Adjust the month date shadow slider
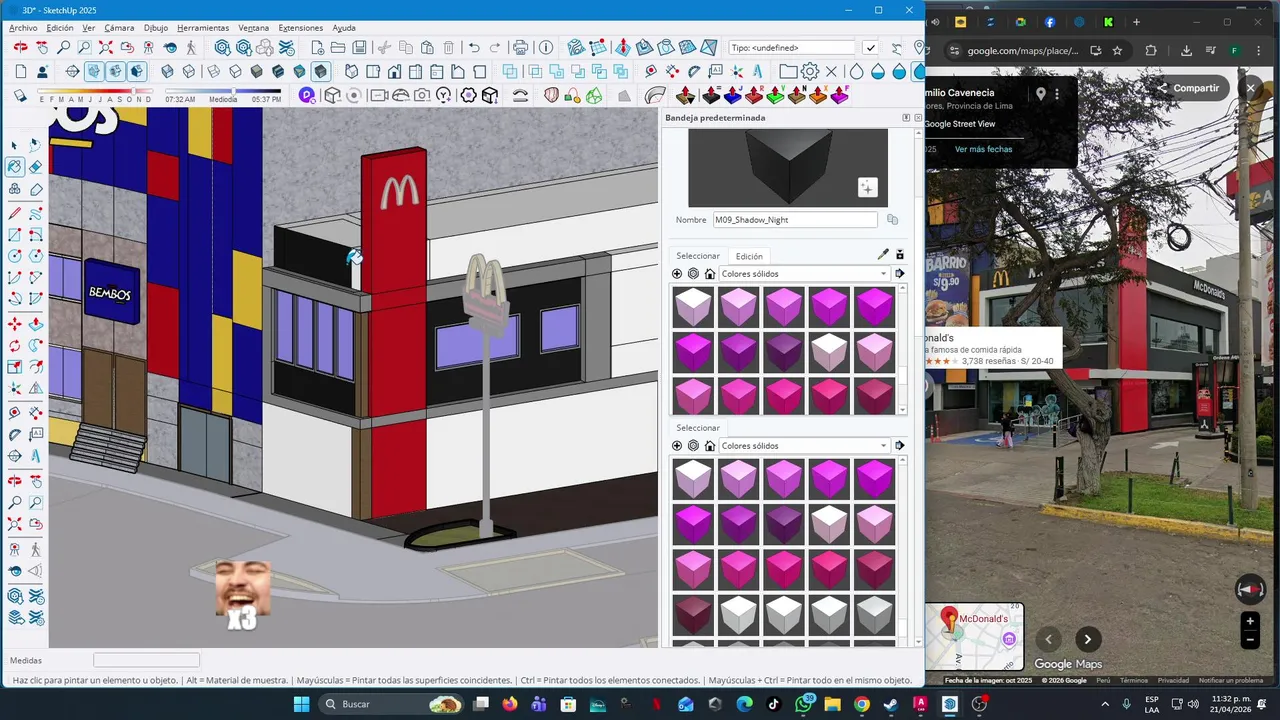 (95, 91)
